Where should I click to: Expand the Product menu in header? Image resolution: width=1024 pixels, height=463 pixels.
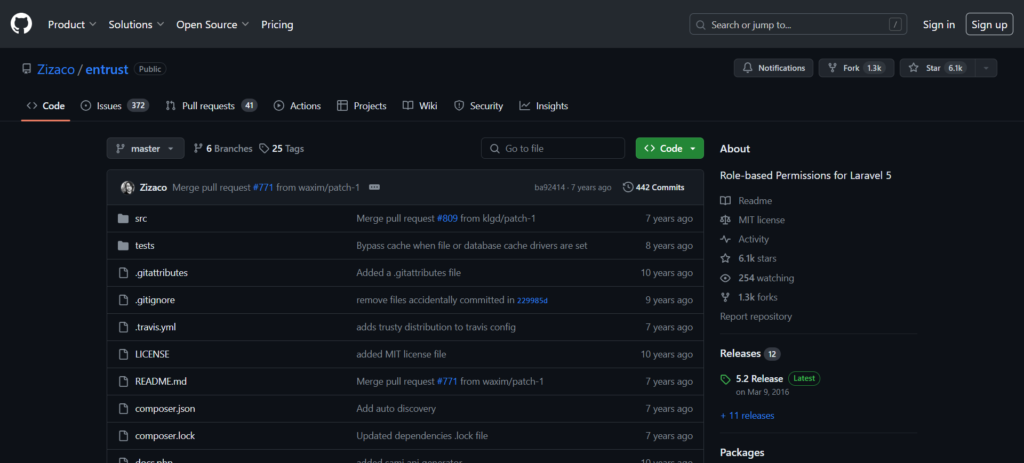pyautogui.click(x=72, y=24)
